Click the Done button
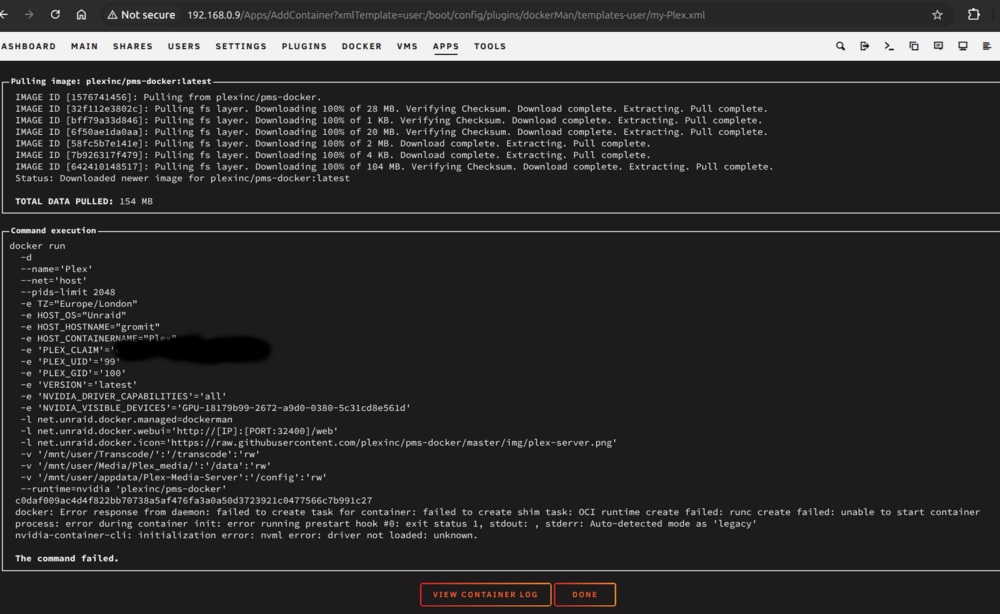 pos(585,594)
